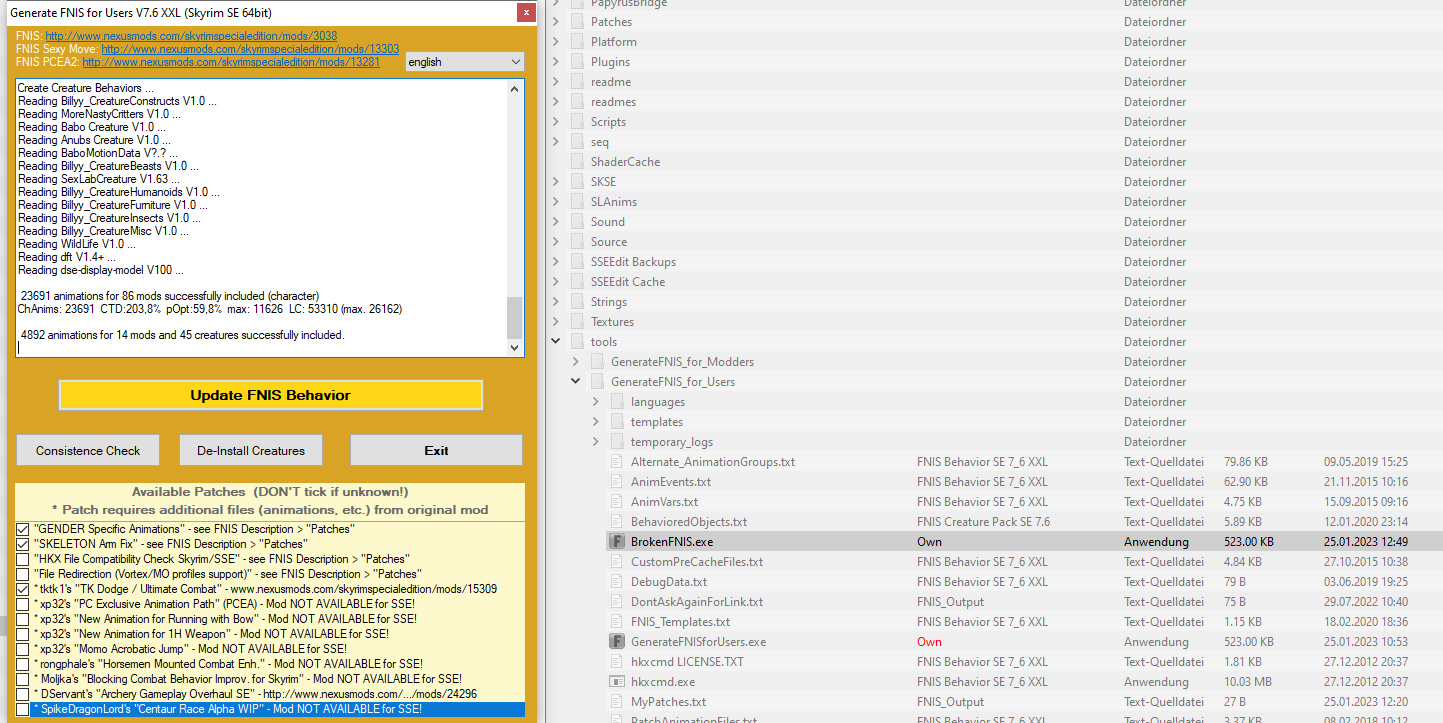This screenshot has height=723, width=1443.
Task: Open the FNIS PCEA2 nexusmods link
Action: (231, 61)
